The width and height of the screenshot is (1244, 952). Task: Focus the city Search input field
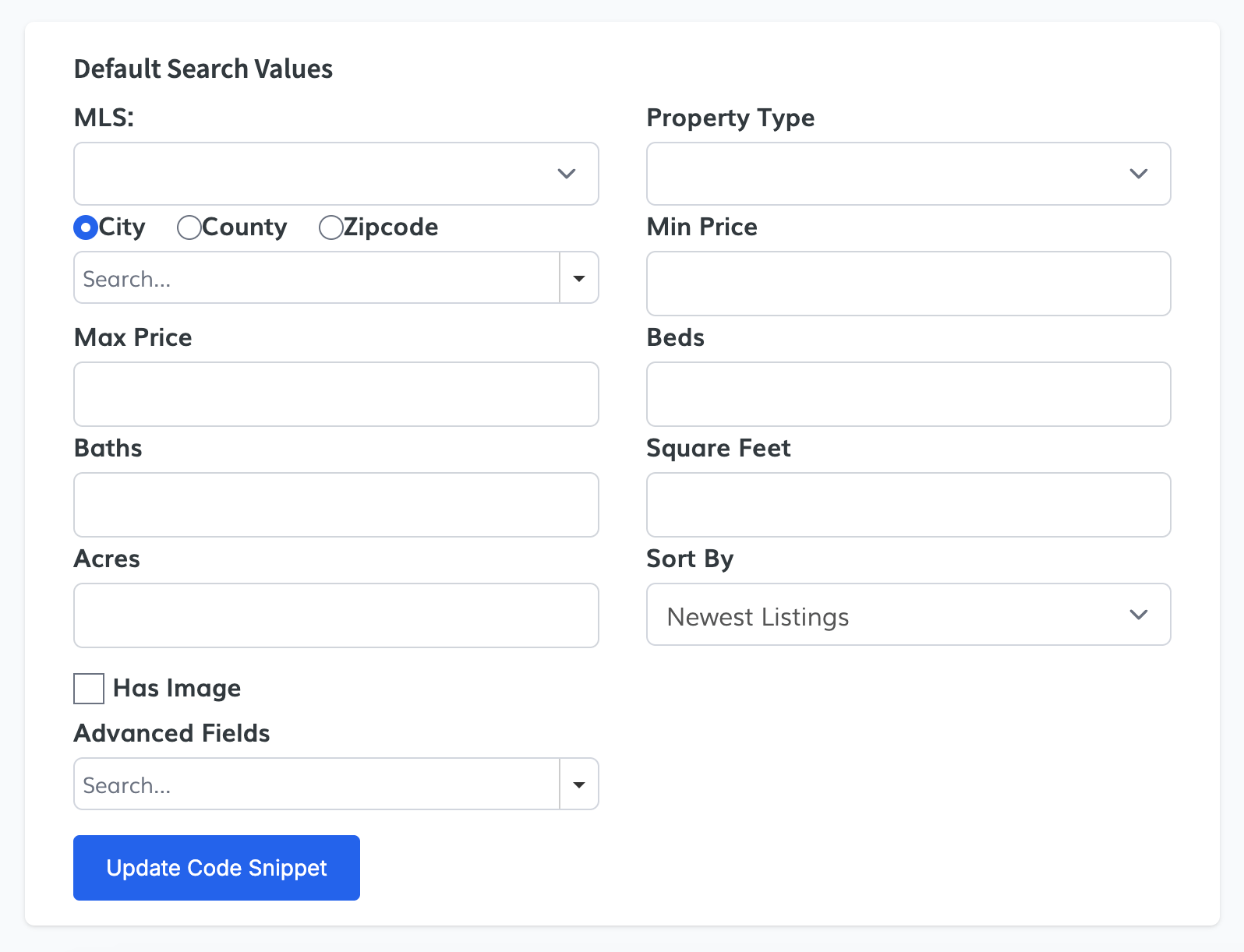tap(316, 278)
